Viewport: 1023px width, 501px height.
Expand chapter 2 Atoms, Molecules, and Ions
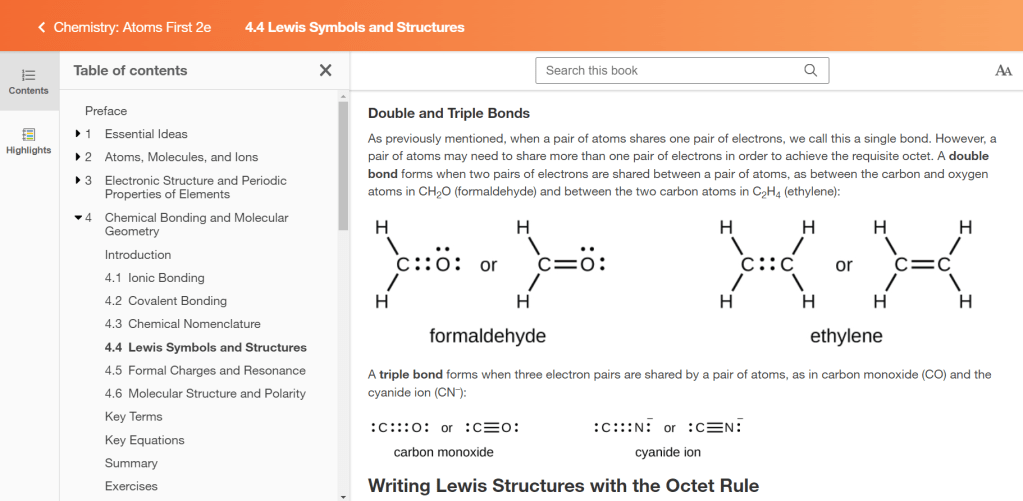click(79, 157)
